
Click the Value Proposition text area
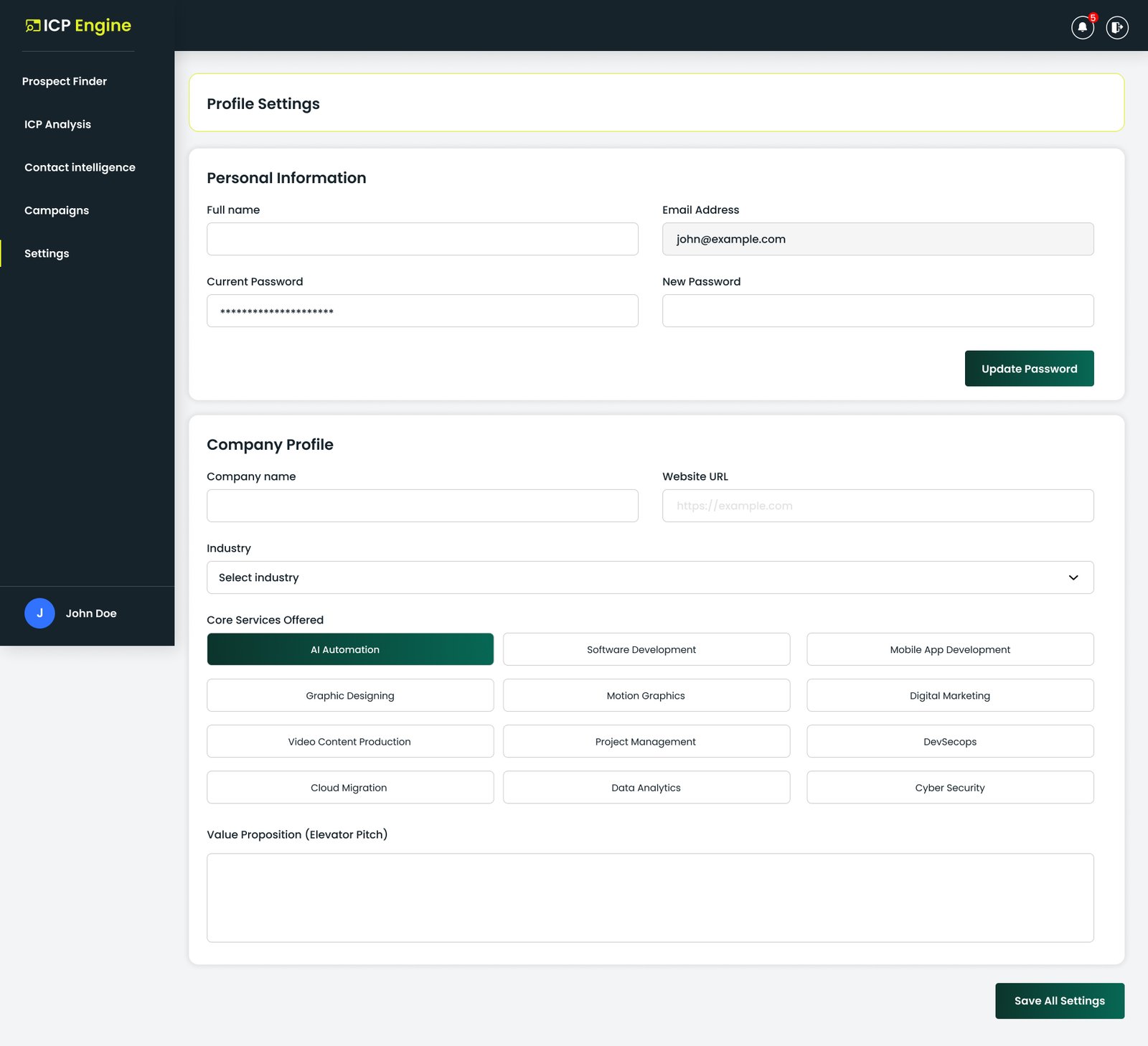pyautogui.click(x=650, y=897)
